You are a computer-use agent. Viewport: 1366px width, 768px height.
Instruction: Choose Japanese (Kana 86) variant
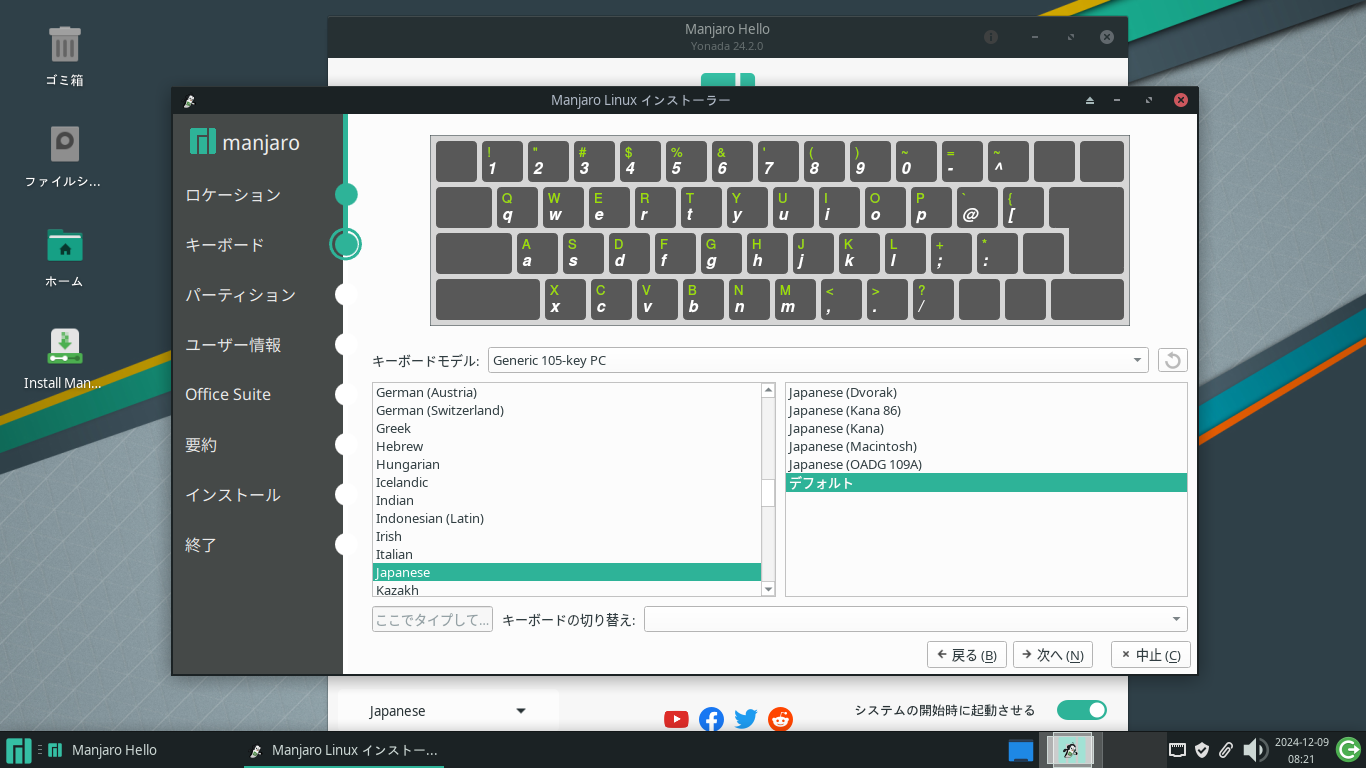pos(986,410)
